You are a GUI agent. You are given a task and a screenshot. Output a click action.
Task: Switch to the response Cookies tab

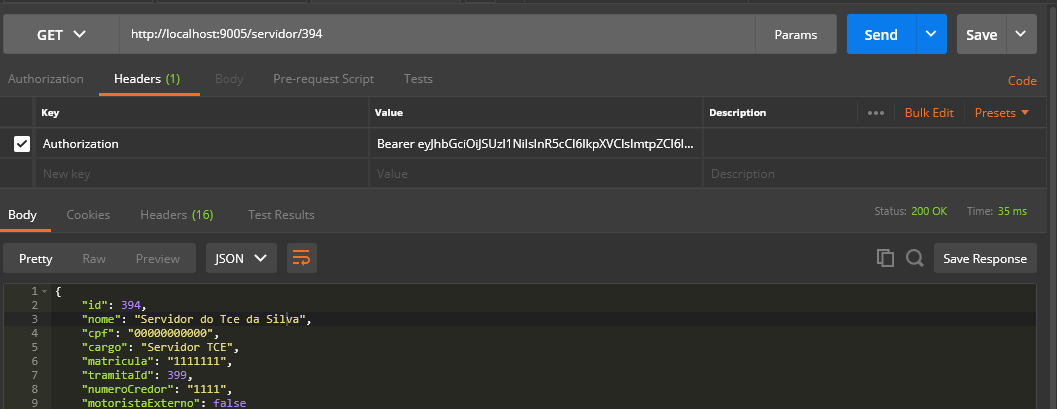pyautogui.click(x=88, y=215)
